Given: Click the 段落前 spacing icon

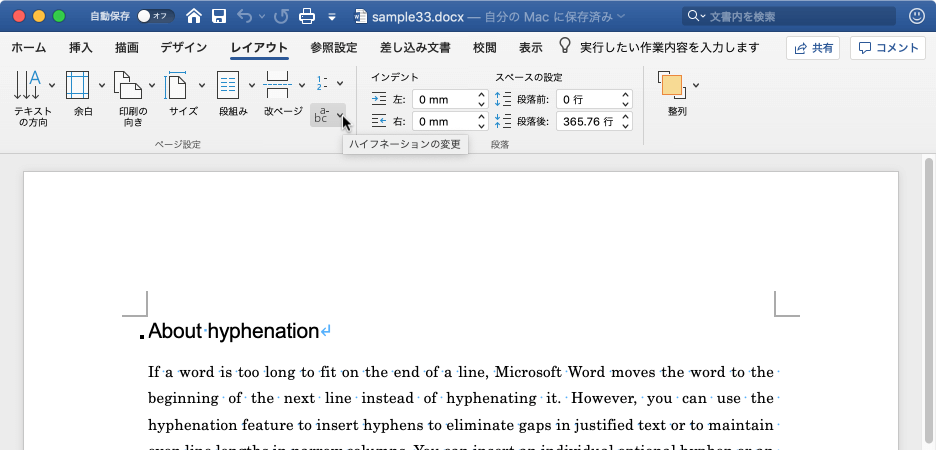Looking at the screenshot, I should (x=503, y=100).
